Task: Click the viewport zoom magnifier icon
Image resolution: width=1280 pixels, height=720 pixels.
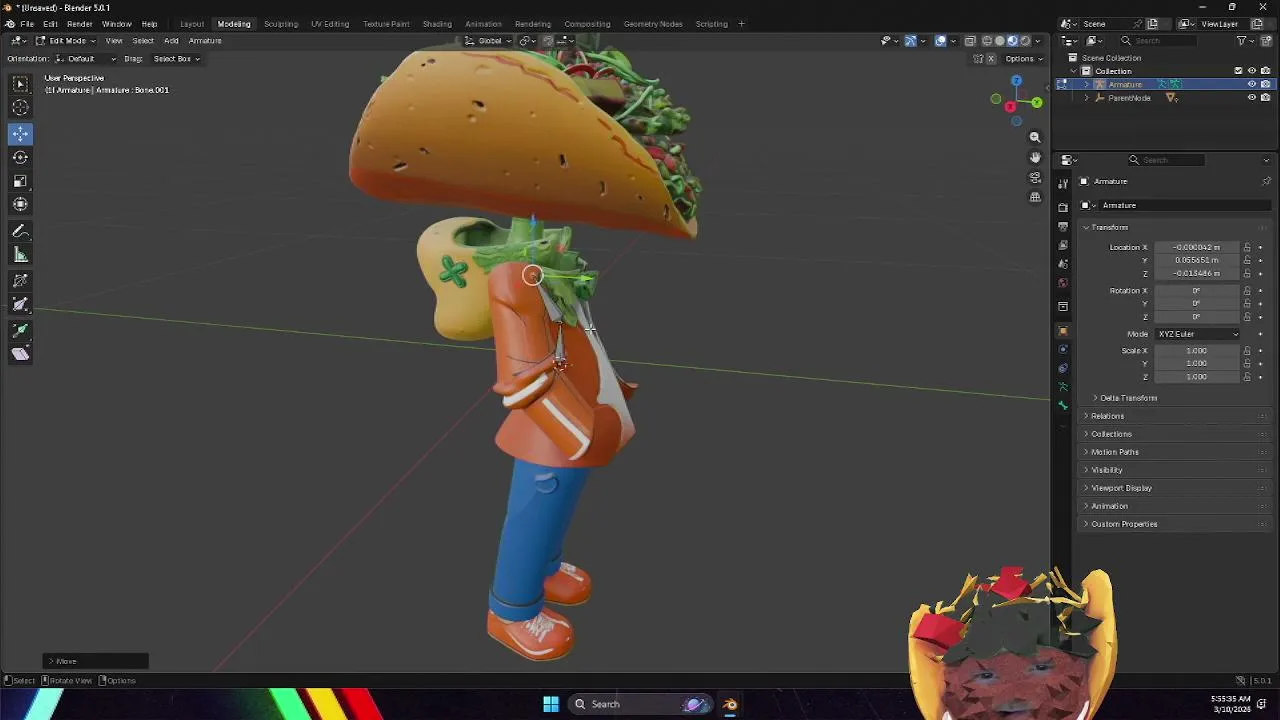Action: 1035,137
